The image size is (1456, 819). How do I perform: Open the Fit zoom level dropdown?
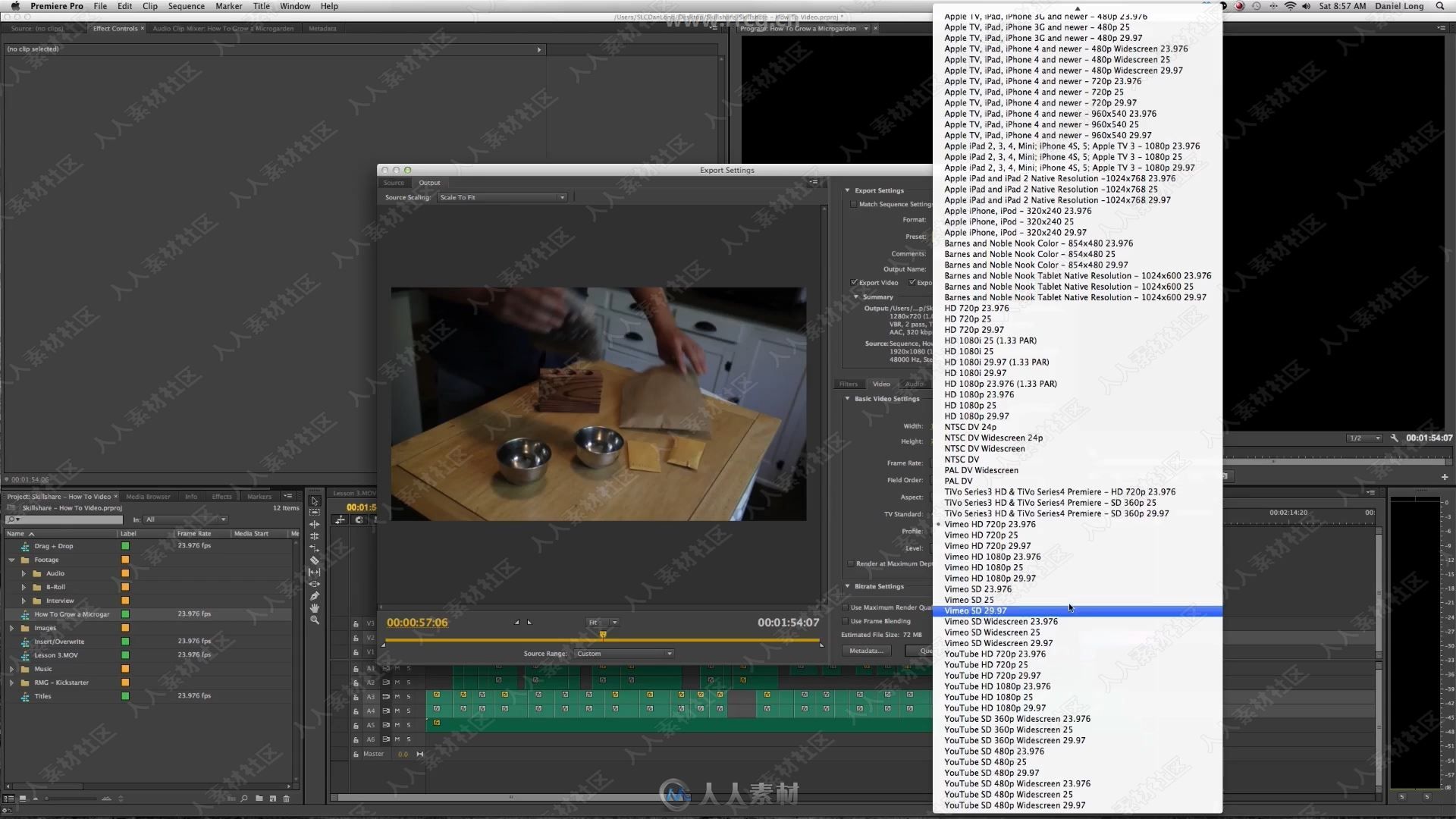(x=604, y=623)
